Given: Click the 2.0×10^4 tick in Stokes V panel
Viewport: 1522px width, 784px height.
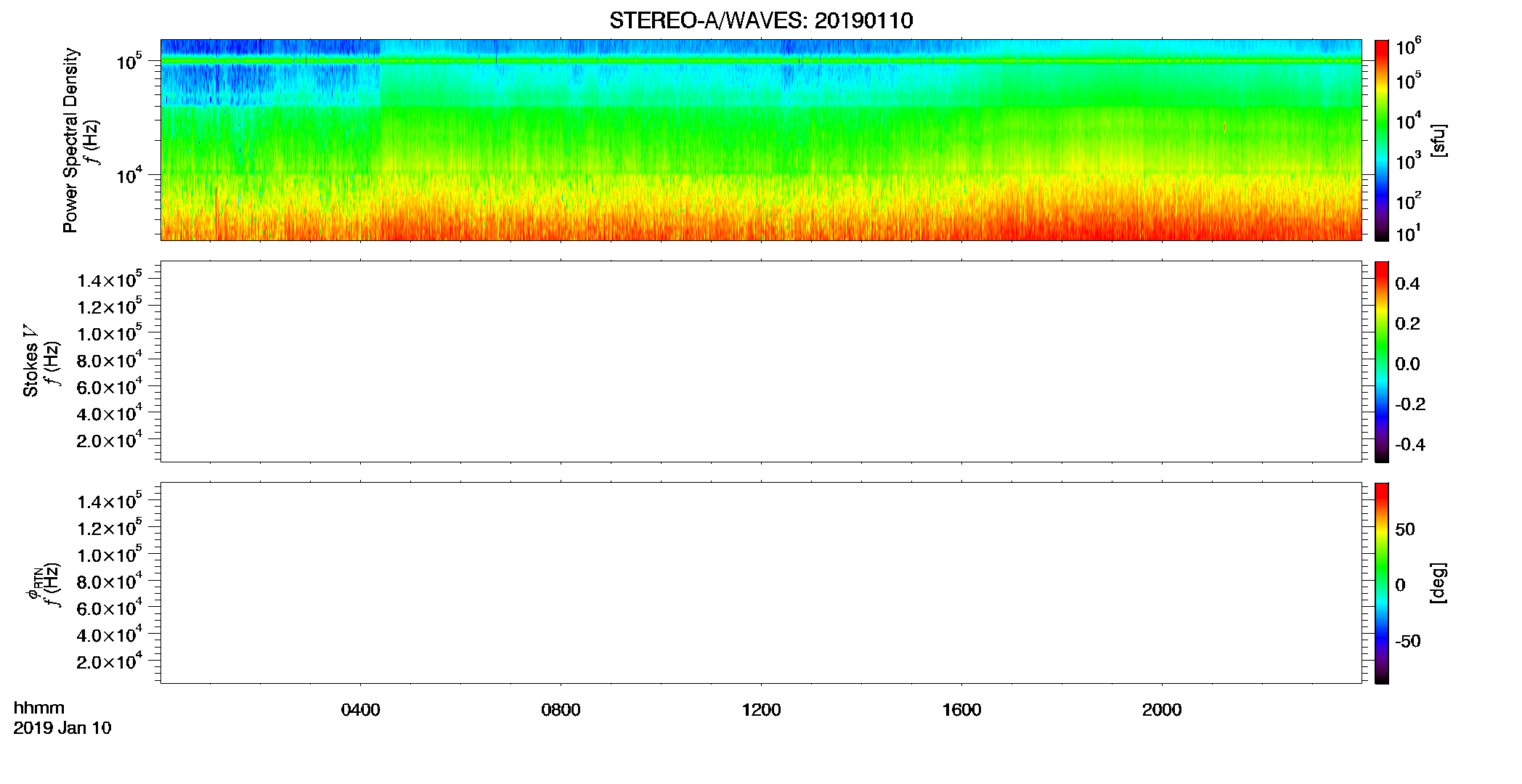Looking at the screenshot, I should [110, 439].
